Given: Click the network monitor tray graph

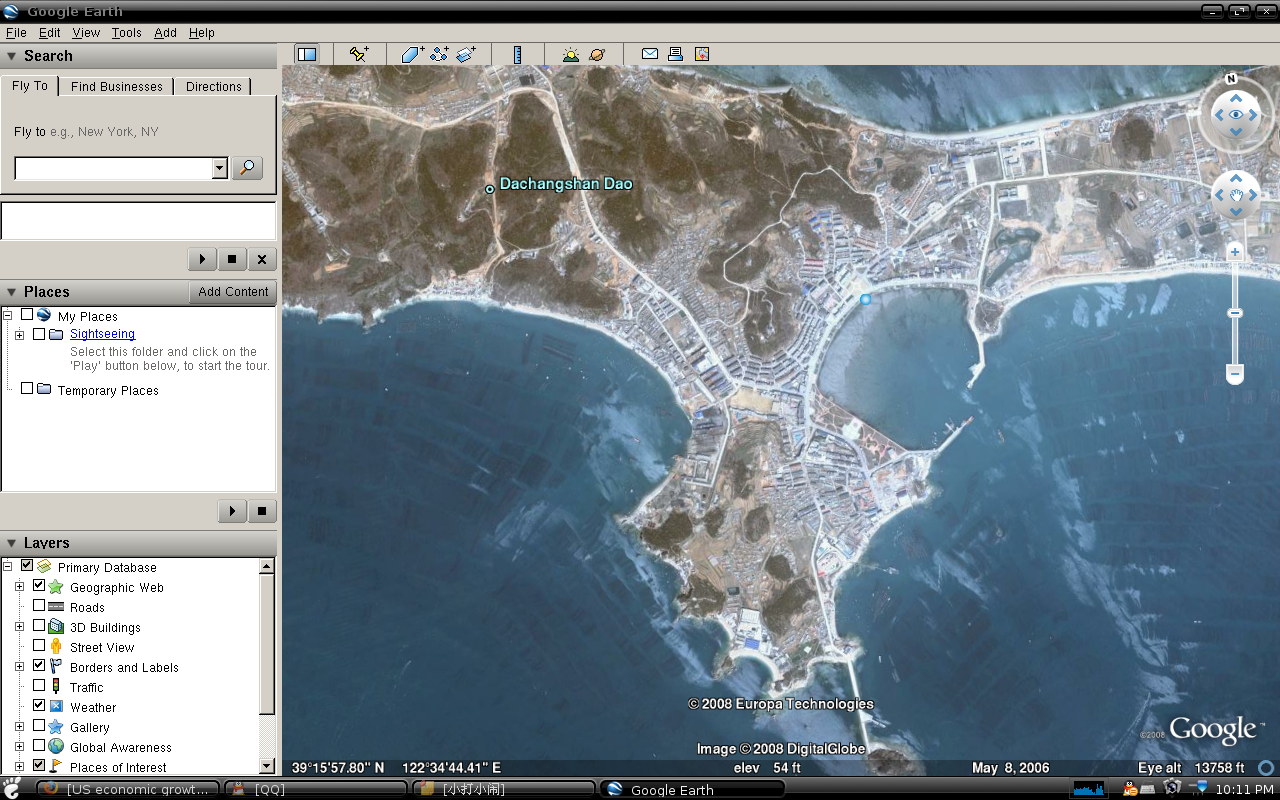Looking at the screenshot, I should click(x=1088, y=789).
